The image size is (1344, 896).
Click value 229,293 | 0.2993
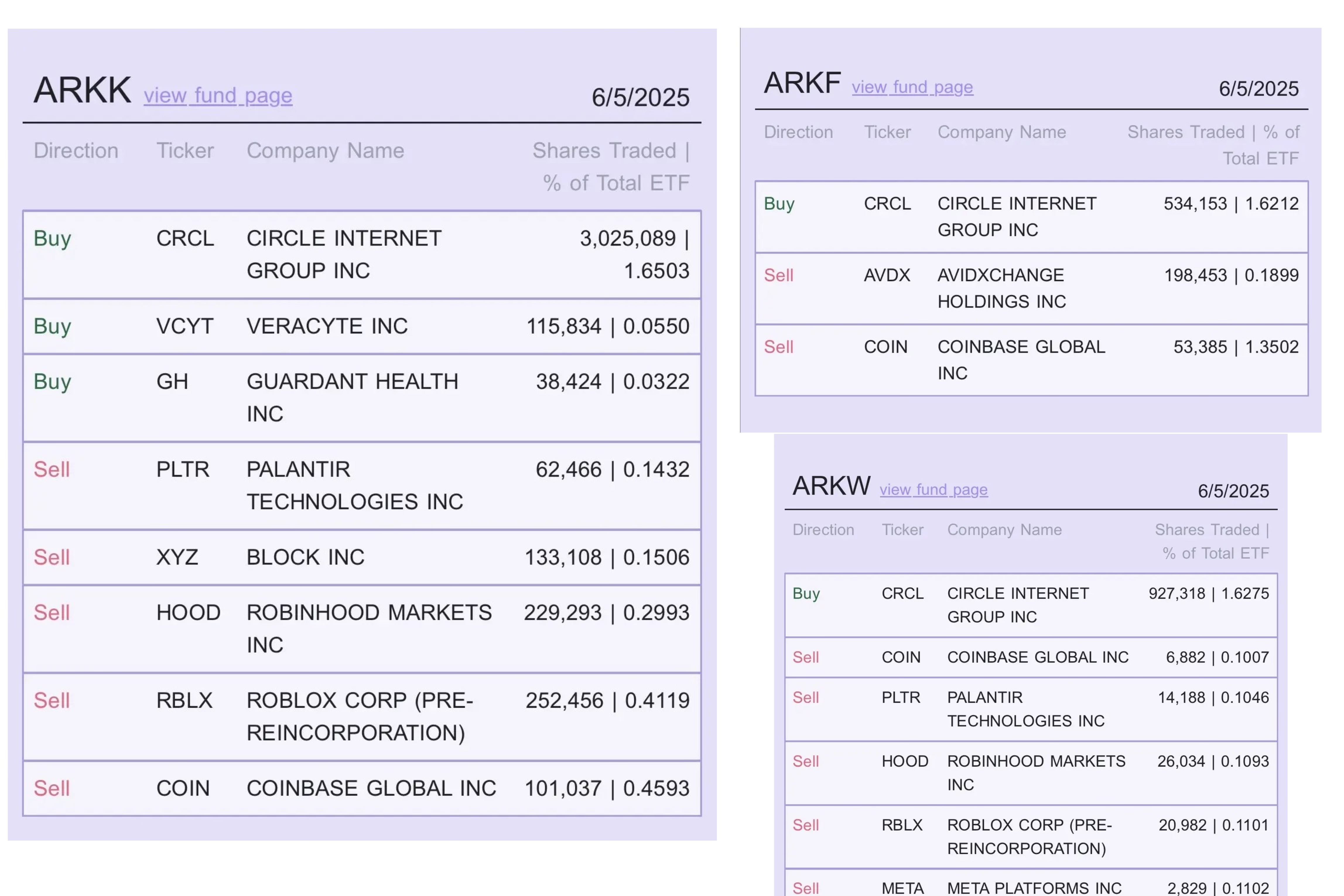[x=606, y=613]
